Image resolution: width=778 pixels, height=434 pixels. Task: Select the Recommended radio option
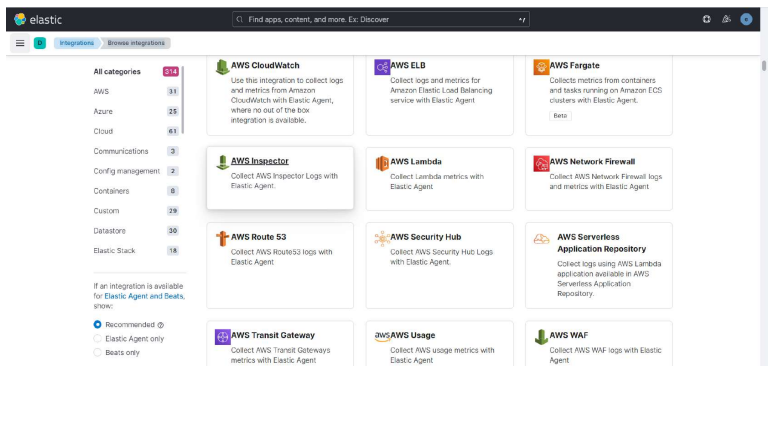coord(97,324)
